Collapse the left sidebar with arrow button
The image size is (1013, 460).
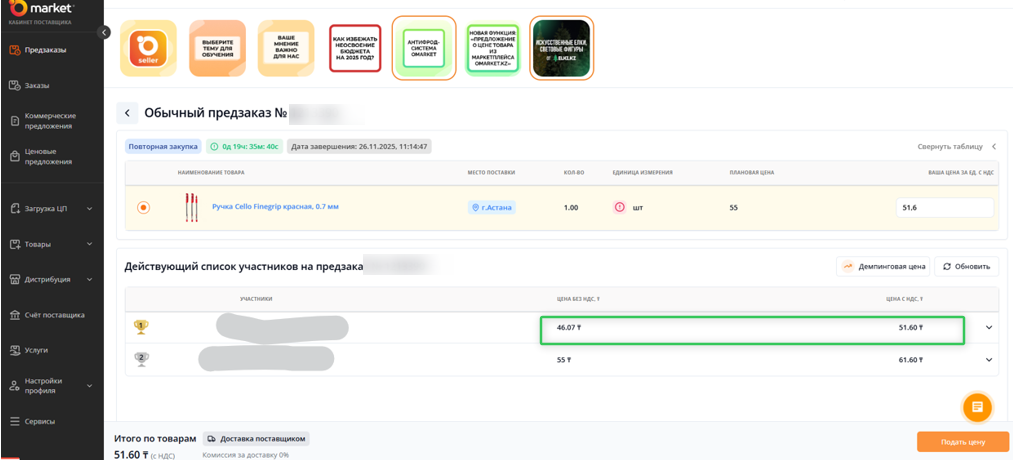tap(104, 33)
